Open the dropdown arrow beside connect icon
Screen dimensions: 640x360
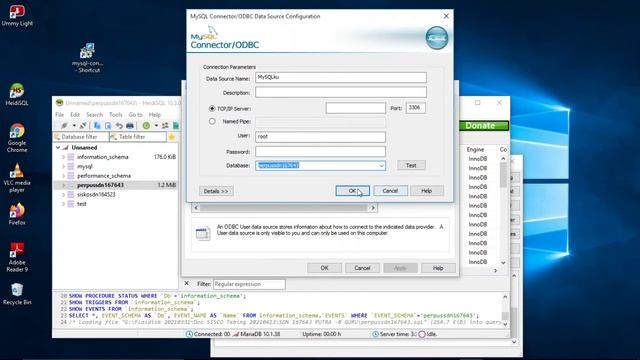click(x=74, y=126)
